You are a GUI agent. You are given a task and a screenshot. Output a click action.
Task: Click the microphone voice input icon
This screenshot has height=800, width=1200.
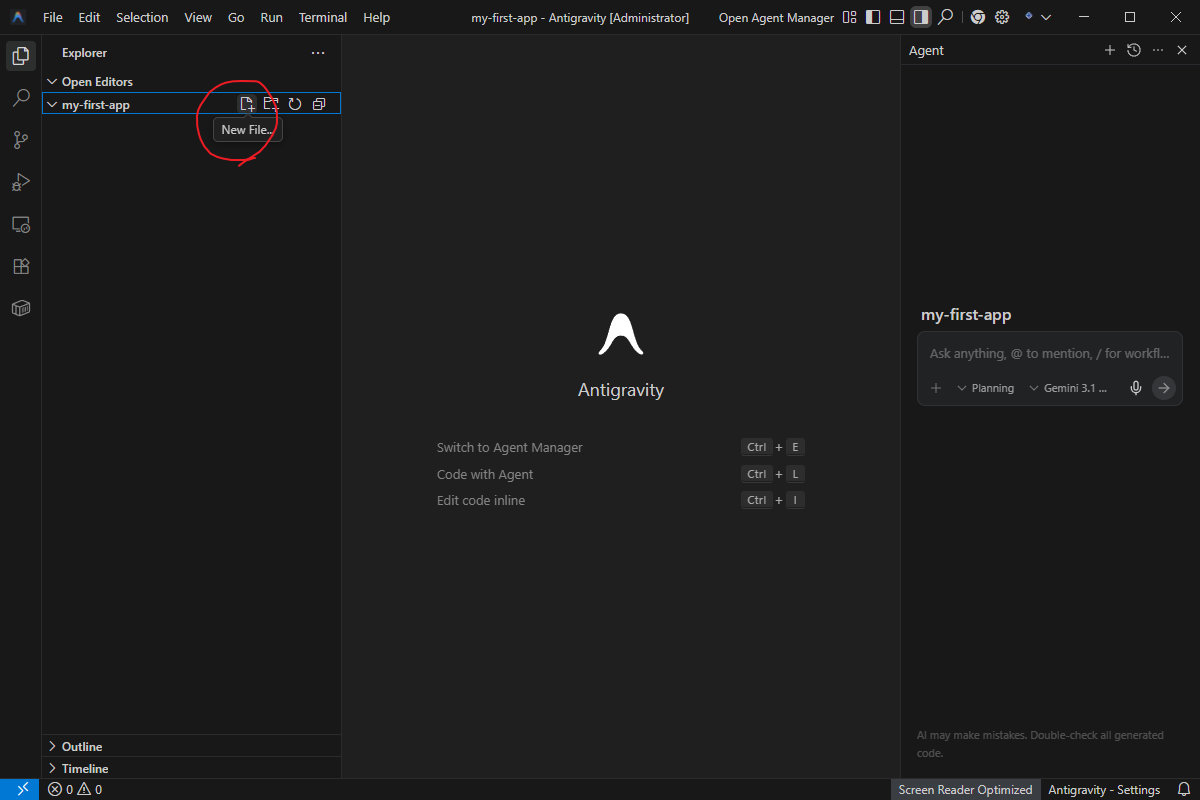[x=1136, y=388]
